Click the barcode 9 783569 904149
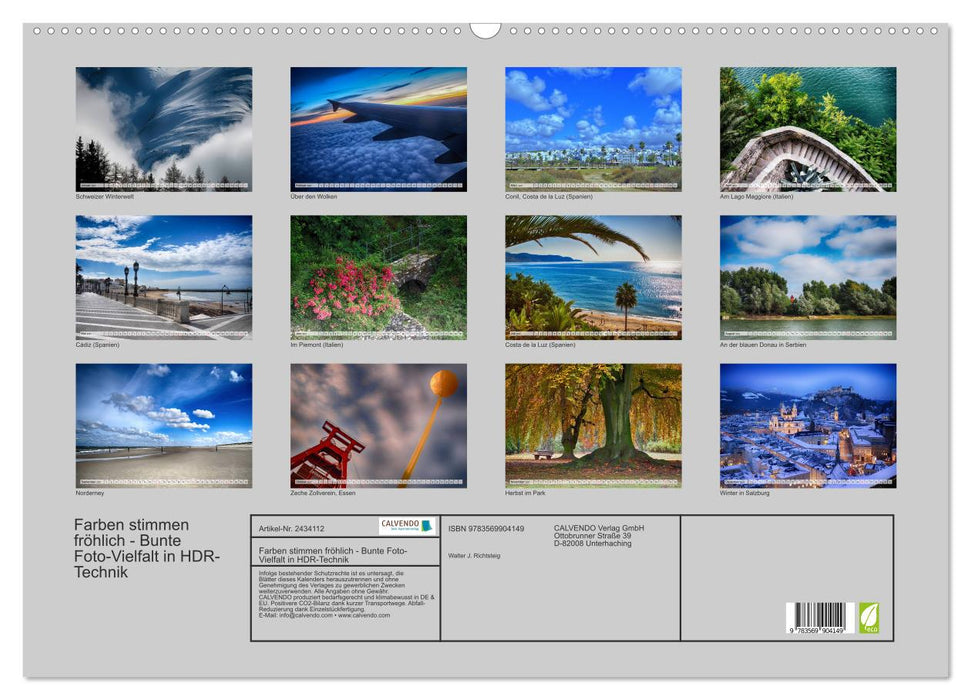The image size is (971, 700). click(x=820, y=618)
